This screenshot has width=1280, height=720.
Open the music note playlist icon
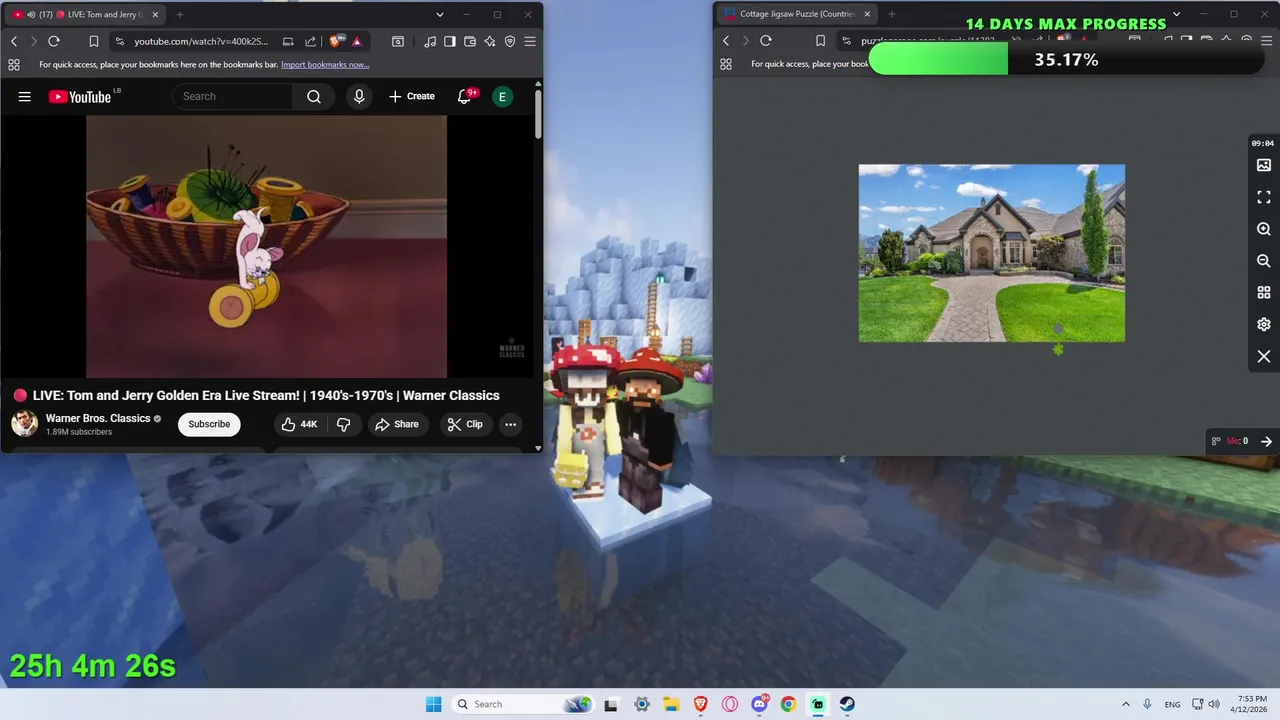coord(430,41)
